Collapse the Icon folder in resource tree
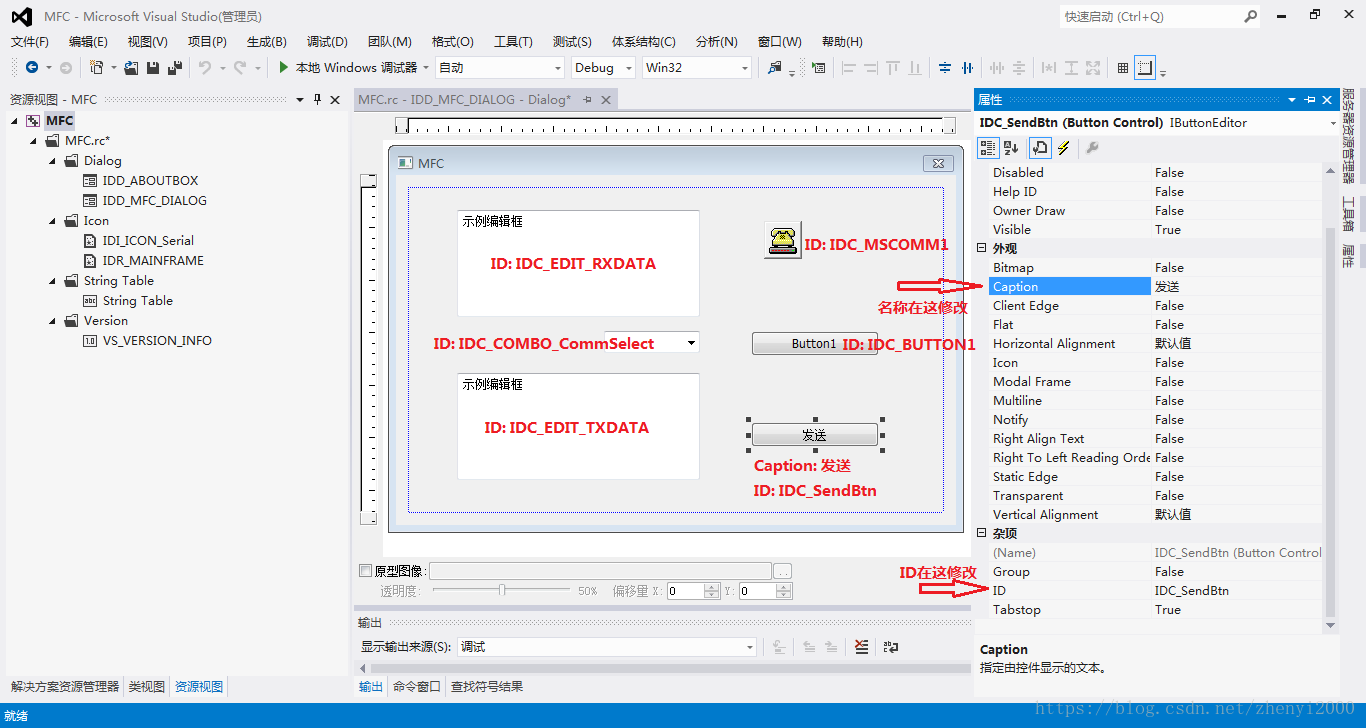1366x728 pixels. coord(53,221)
